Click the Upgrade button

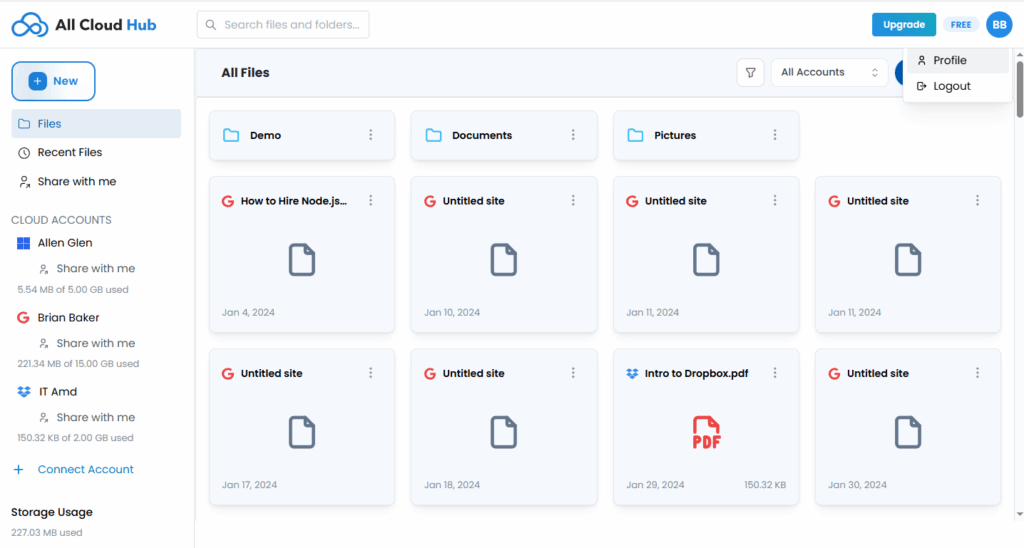(903, 25)
